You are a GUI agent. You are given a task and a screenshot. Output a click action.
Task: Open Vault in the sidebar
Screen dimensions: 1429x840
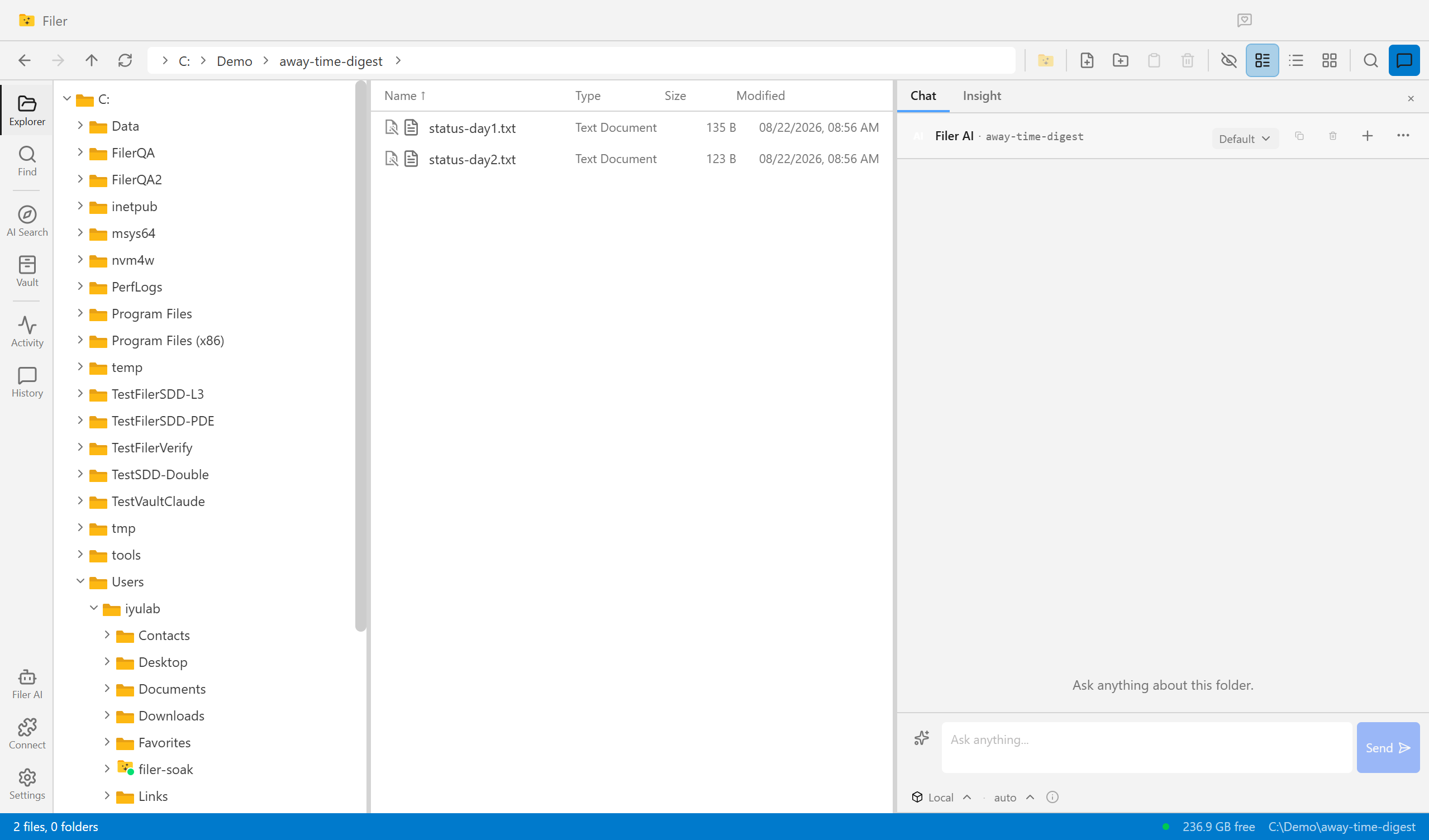(x=27, y=272)
